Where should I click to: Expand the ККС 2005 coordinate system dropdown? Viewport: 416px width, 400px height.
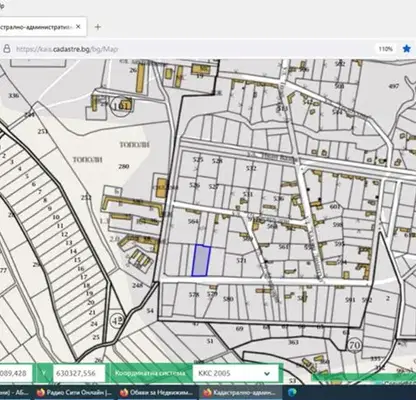(x=235, y=373)
